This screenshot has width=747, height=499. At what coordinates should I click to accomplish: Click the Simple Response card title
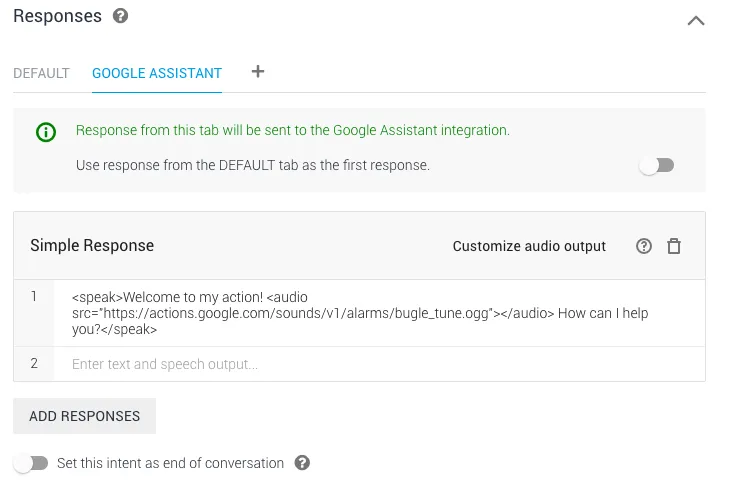click(92, 246)
